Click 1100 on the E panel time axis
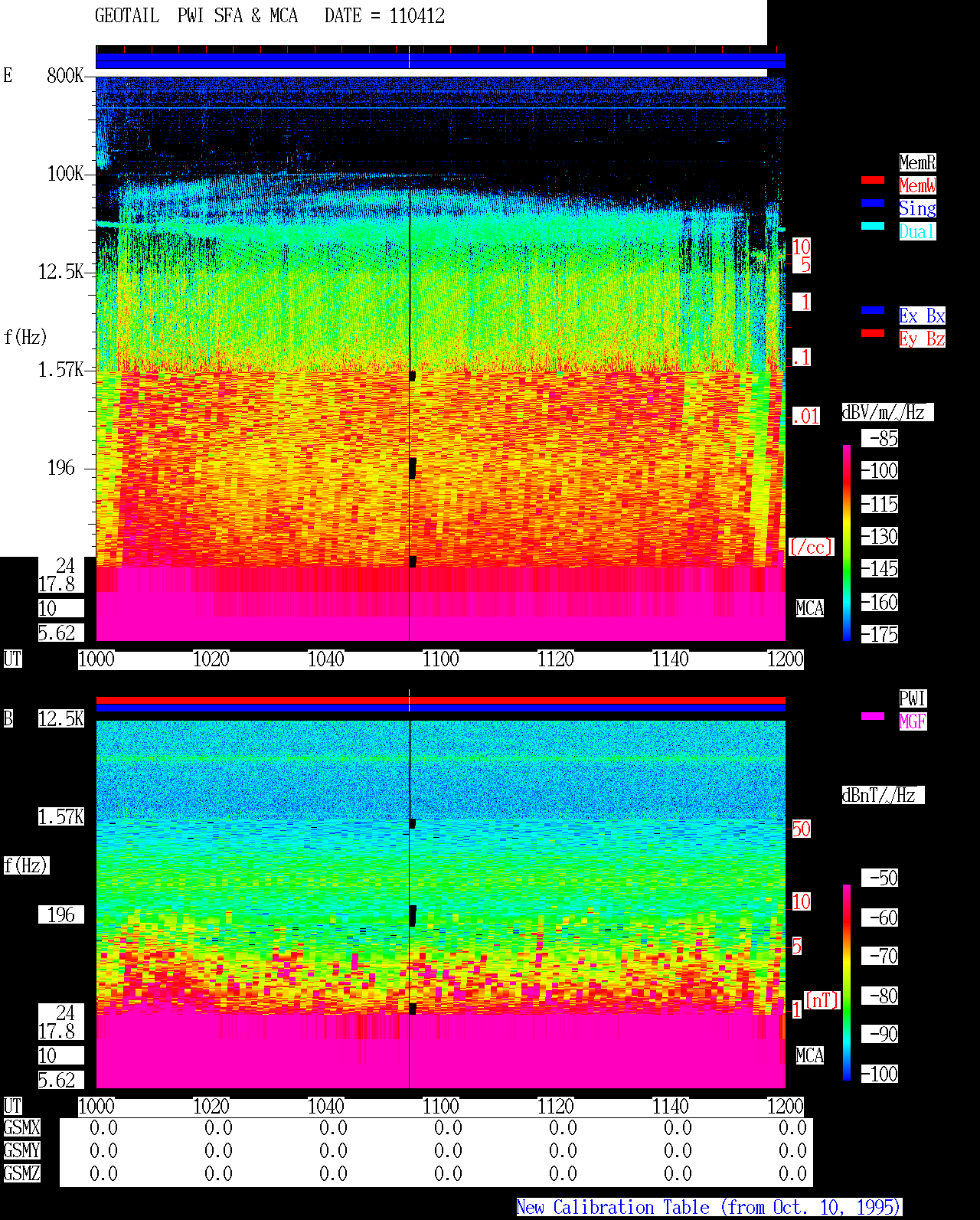This screenshot has height=1220, width=980. 441,659
